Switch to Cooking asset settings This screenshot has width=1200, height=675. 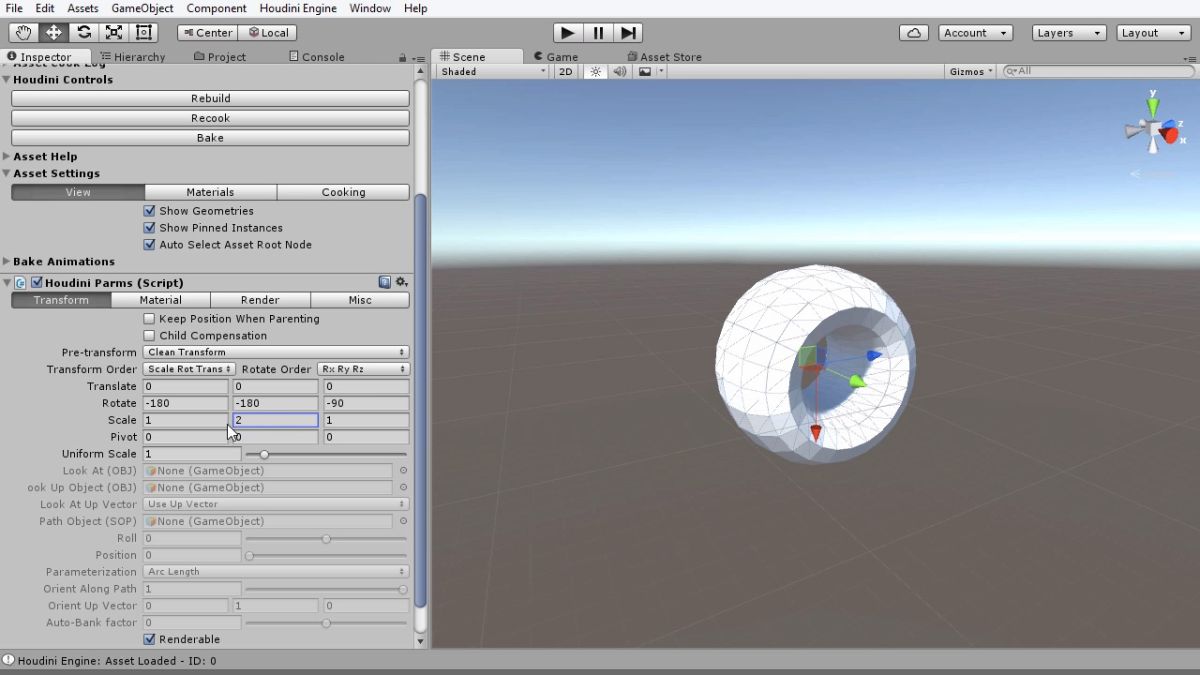[x=343, y=192]
